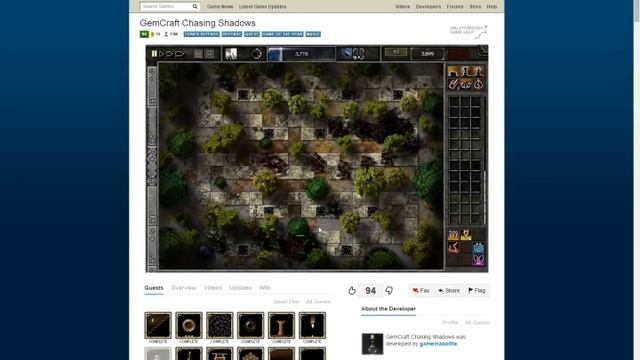Switch to the Quests tab
This screenshot has width=640, height=360.
pyautogui.click(x=154, y=288)
